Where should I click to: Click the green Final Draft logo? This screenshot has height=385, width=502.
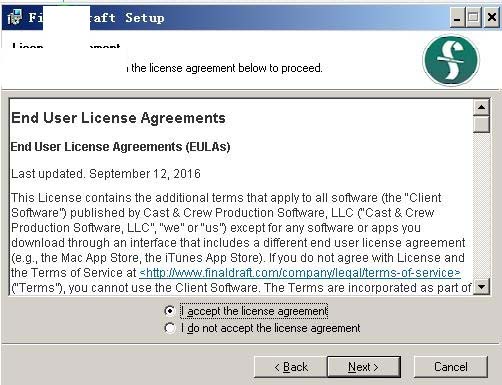click(x=451, y=60)
